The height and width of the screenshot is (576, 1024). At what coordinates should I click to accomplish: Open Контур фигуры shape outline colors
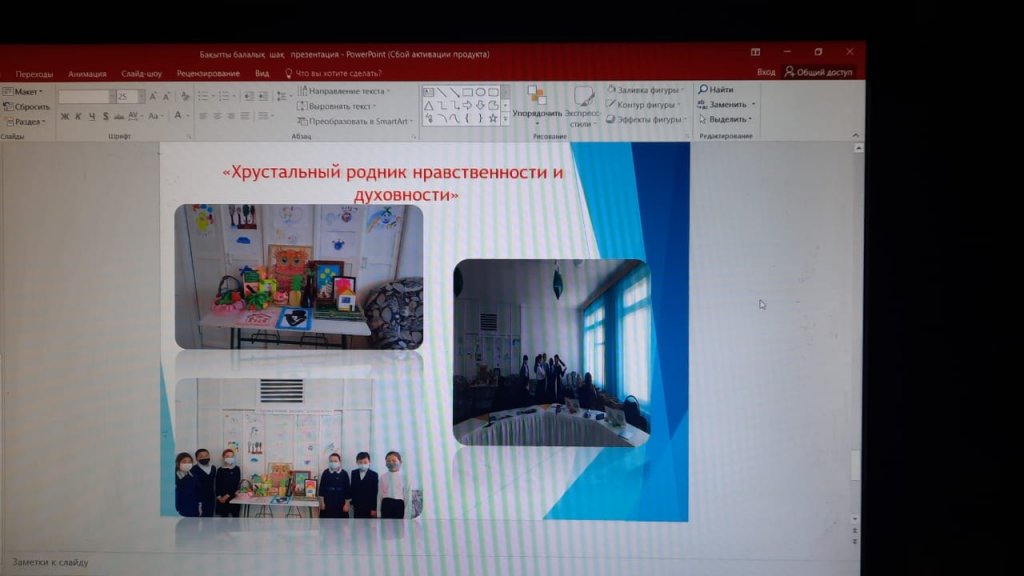[643, 104]
